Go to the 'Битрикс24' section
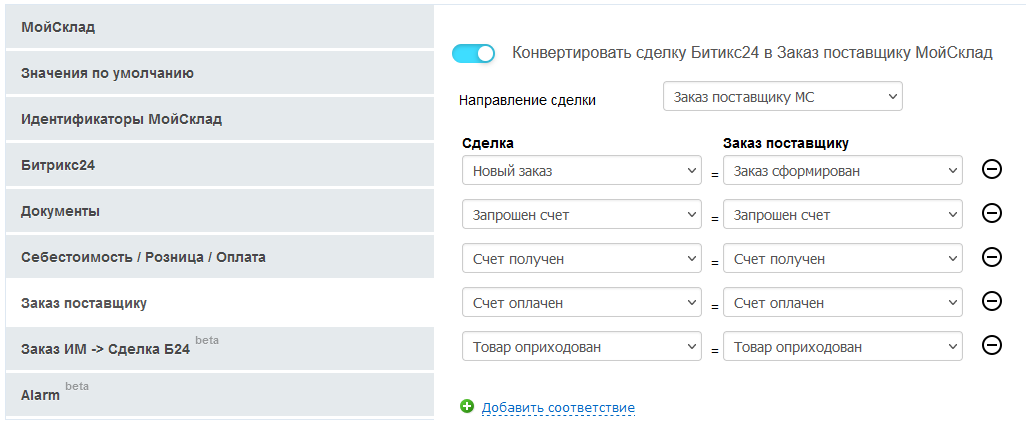 (219, 165)
